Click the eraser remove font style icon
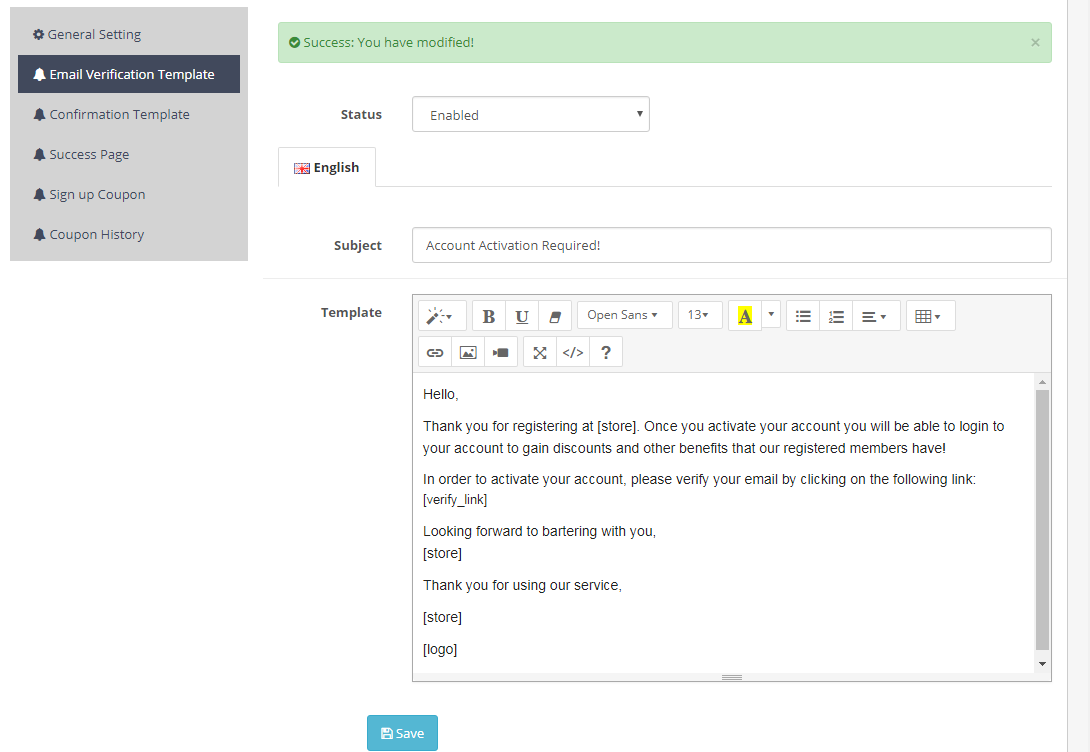1090x752 pixels. click(555, 316)
